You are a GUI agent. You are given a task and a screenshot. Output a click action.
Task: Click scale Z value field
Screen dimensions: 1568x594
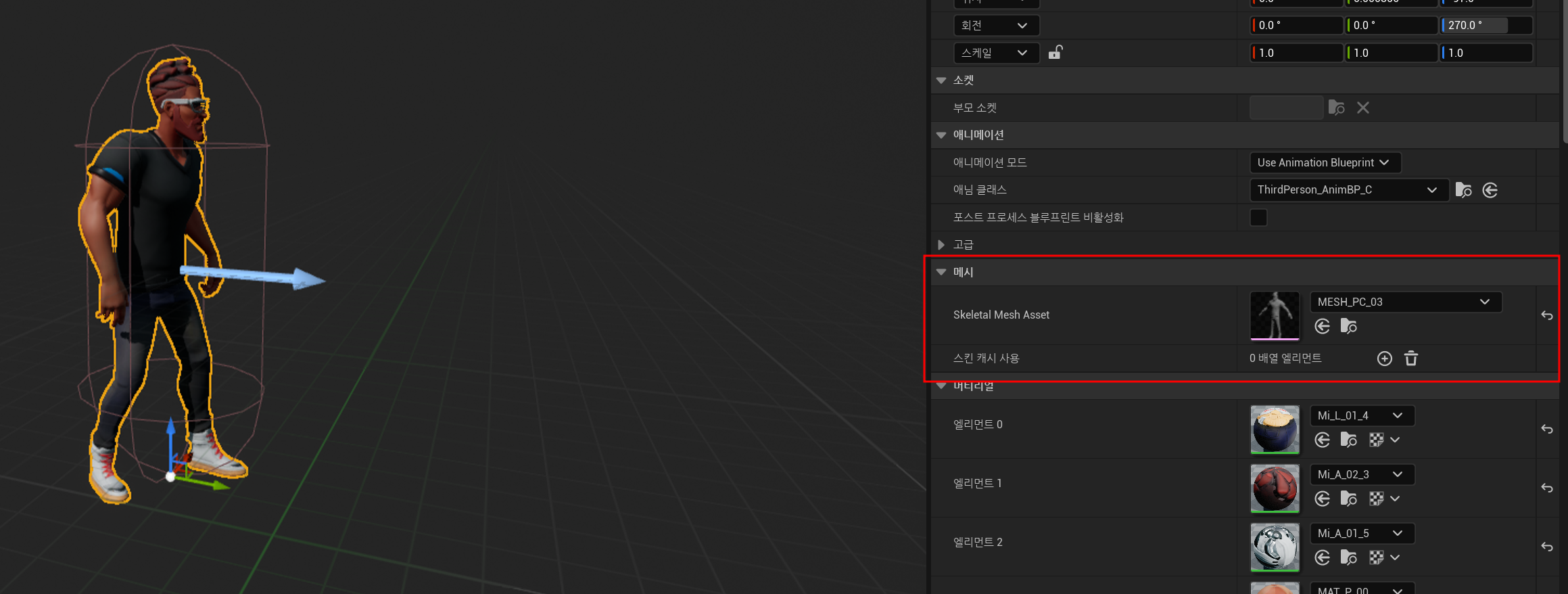point(1486,53)
